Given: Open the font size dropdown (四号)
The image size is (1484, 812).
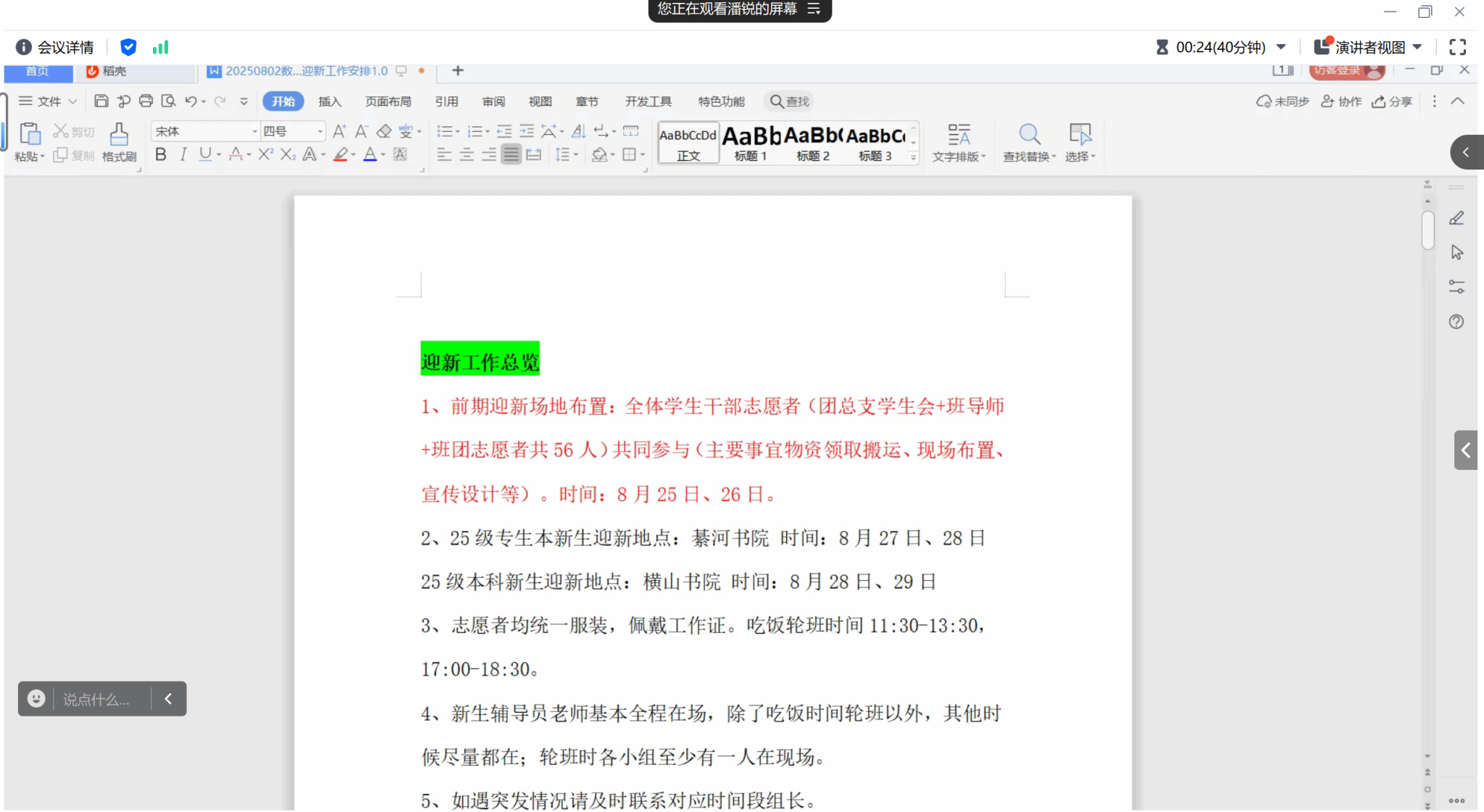Looking at the screenshot, I should [320, 131].
